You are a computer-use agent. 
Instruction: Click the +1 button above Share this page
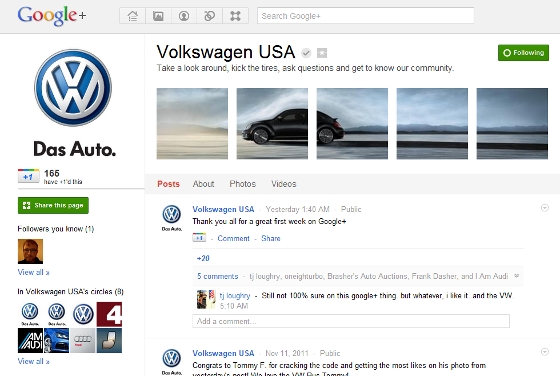click(x=29, y=176)
